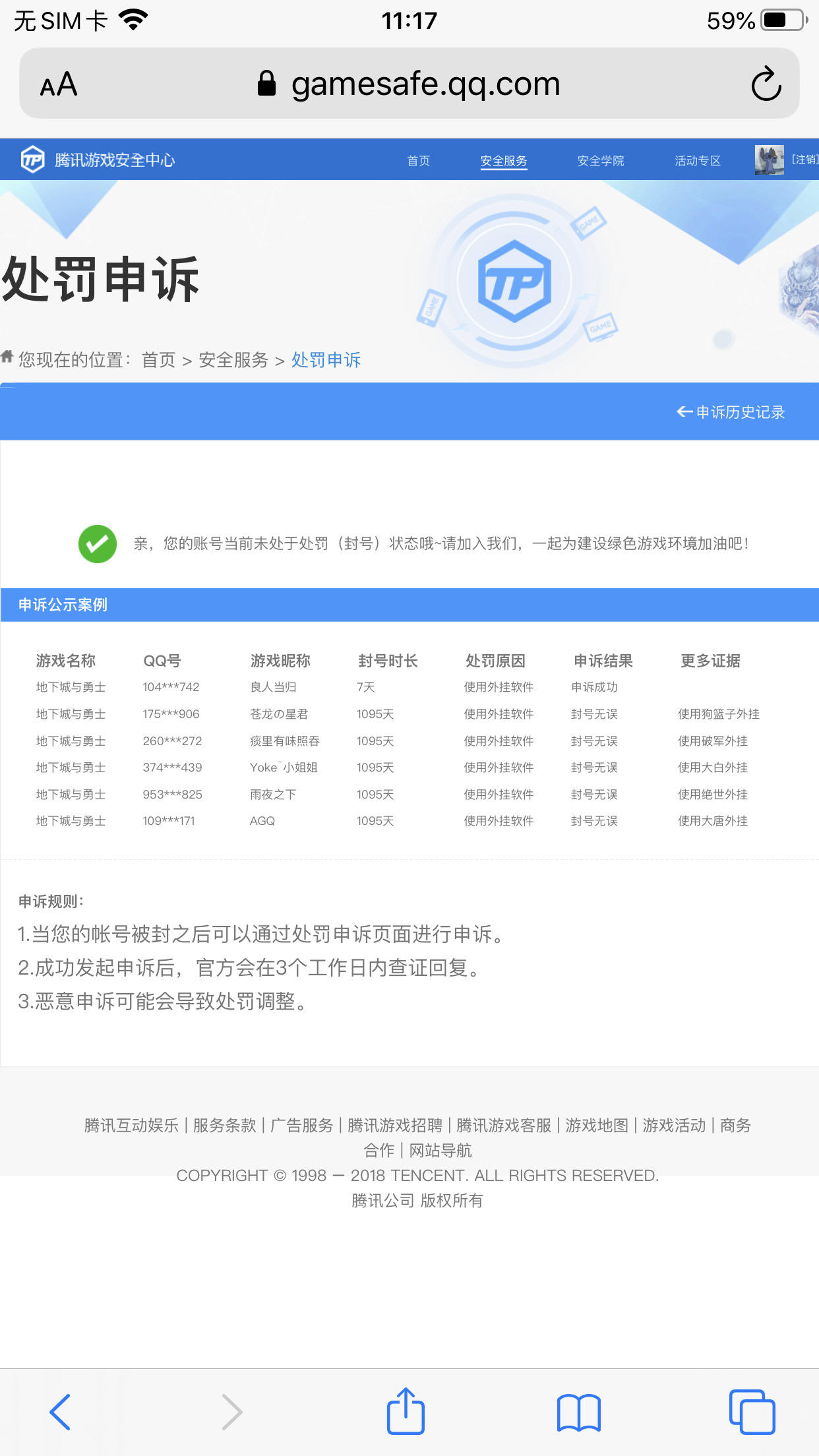
Task: Tap the gamesafe.qq.com address field
Action: coord(409,84)
